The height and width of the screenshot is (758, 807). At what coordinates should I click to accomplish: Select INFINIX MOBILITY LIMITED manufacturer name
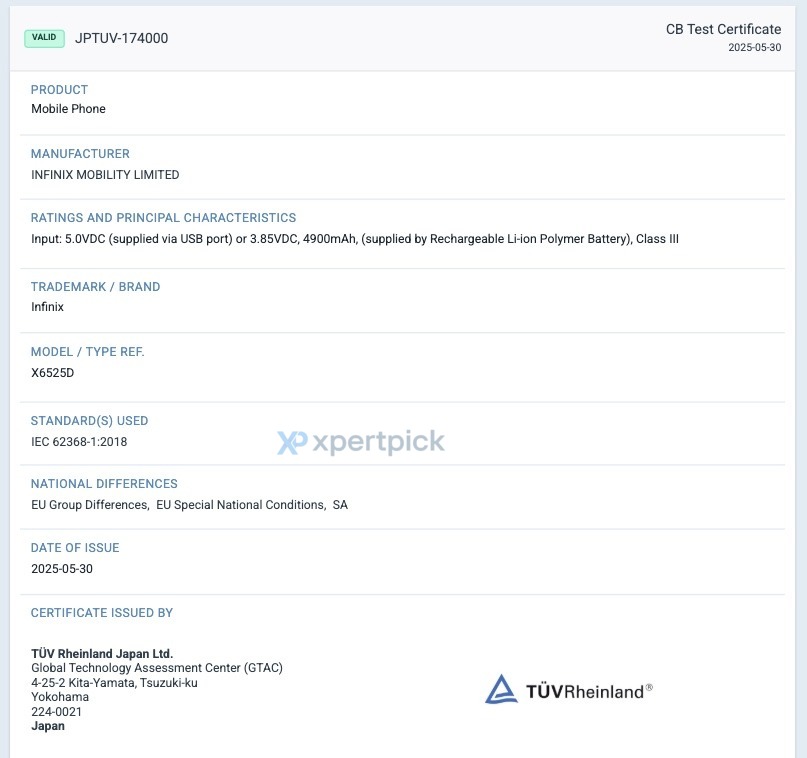(105, 175)
